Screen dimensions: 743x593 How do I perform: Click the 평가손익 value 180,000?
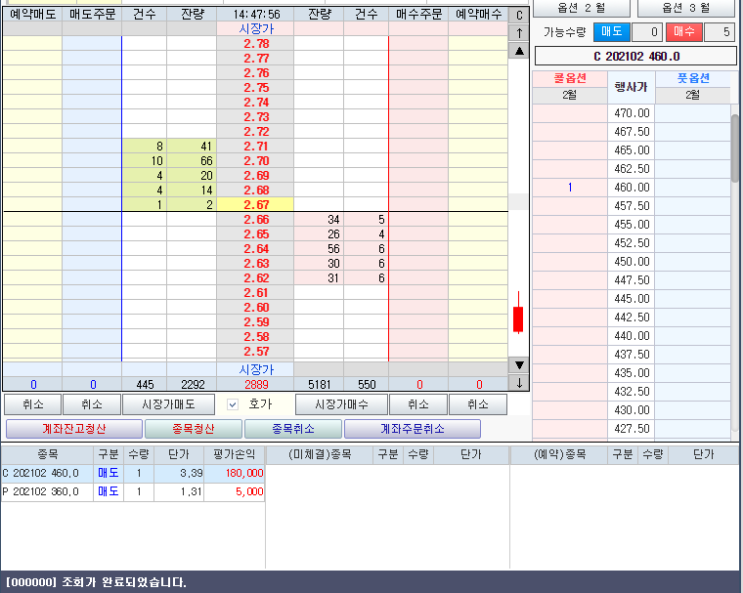click(234, 473)
